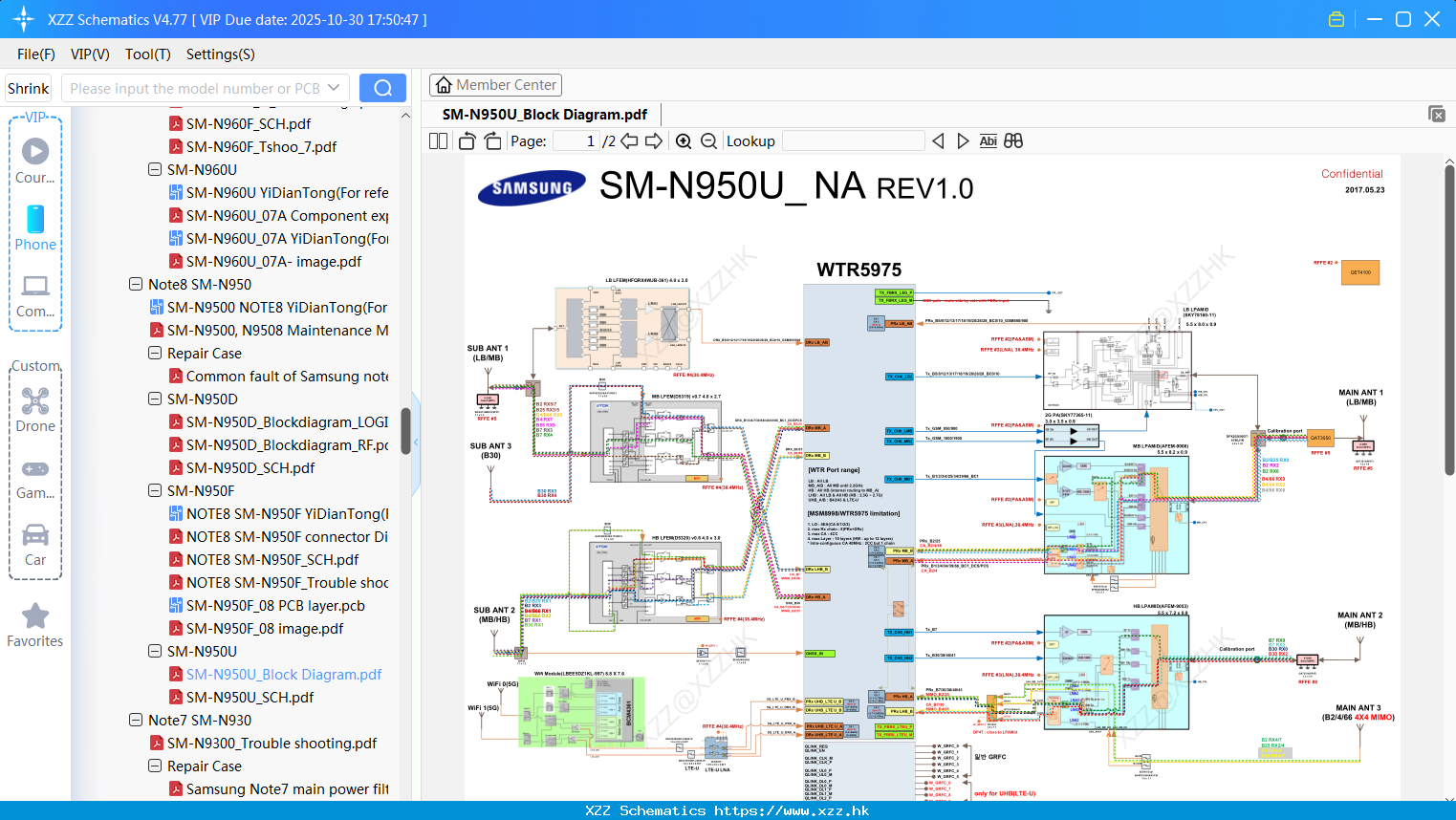Open the Courses sidebar category
Screen dimensions: 1456x820
[x=35, y=162]
